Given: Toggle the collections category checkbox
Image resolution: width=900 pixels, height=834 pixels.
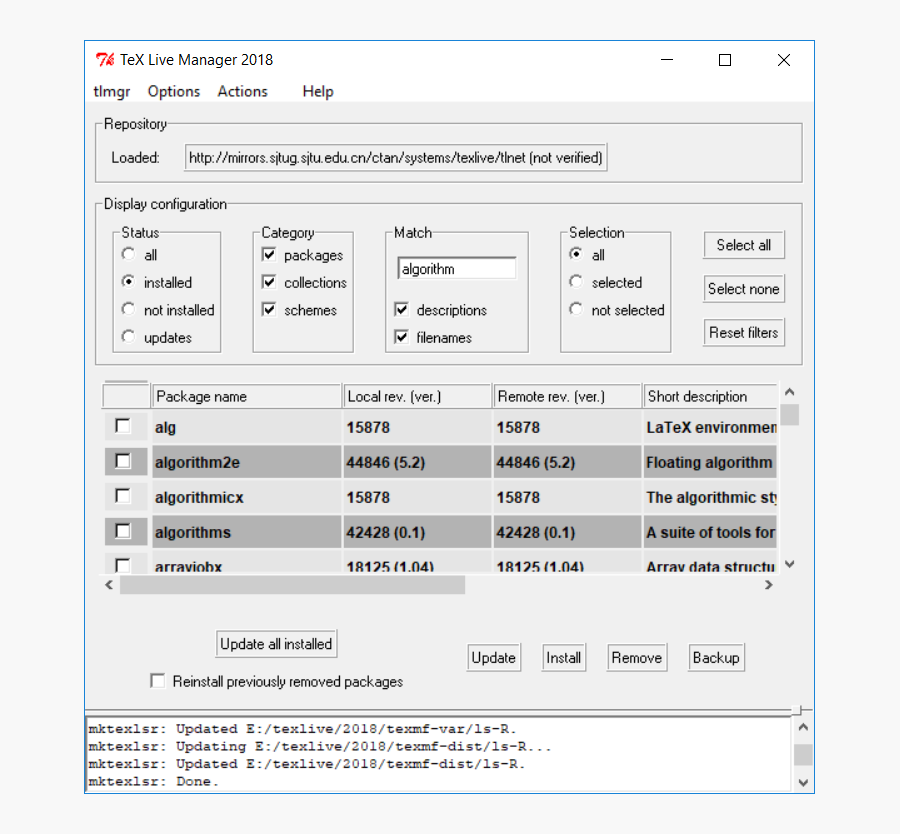Looking at the screenshot, I should click(269, 282).
